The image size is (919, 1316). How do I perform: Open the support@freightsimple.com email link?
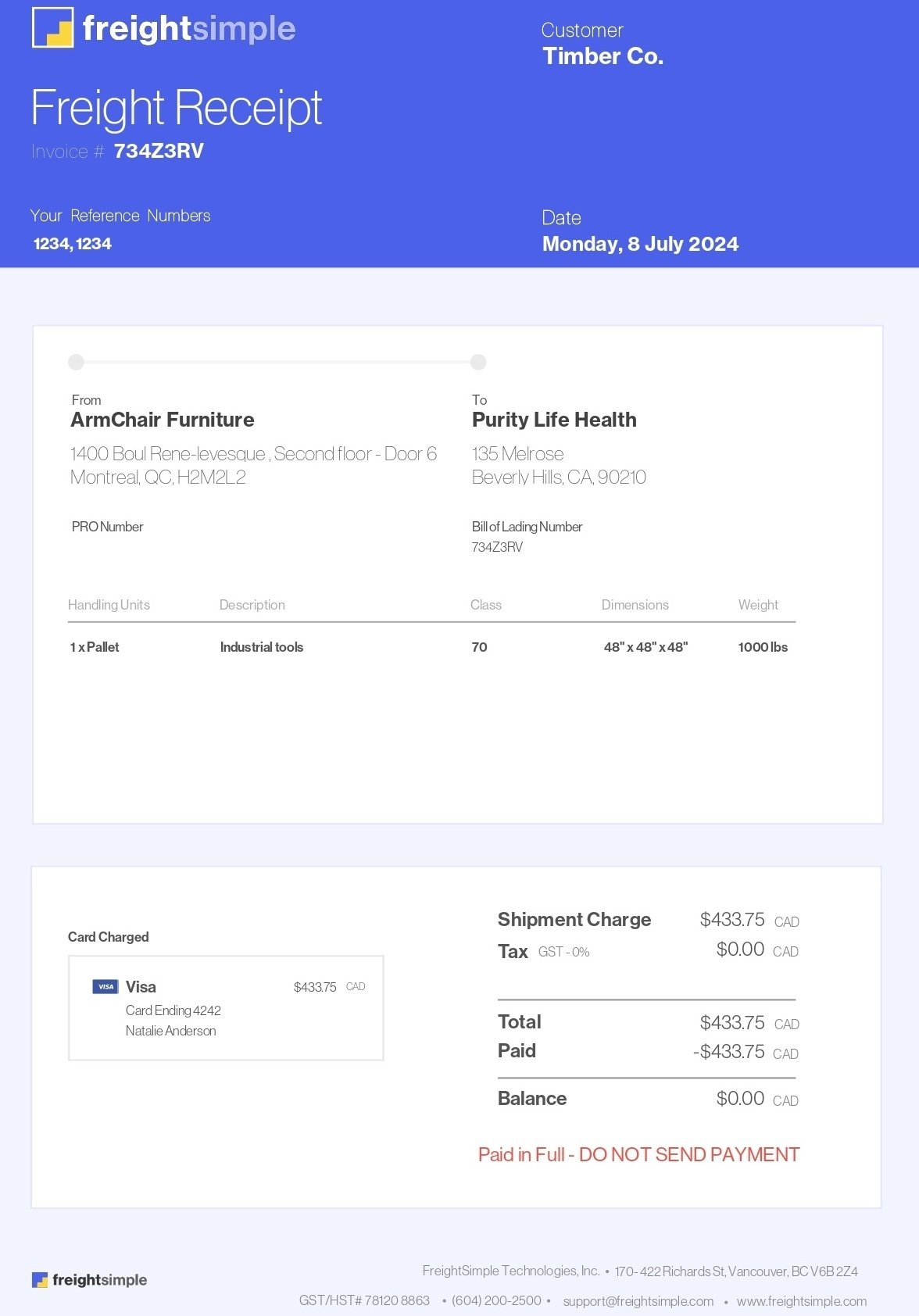pos(638,1301)
